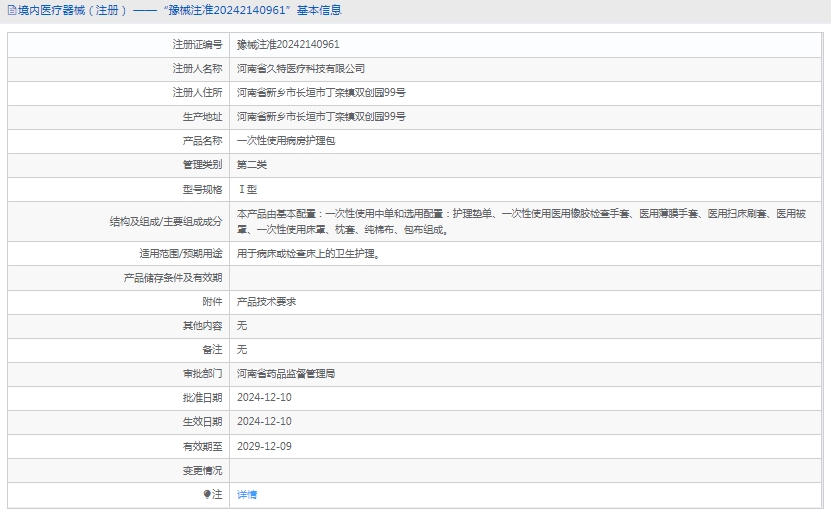This screenshot has height=512, width=831.
Task: Click the address value in 生产地址 row
Action: [321, 117]
